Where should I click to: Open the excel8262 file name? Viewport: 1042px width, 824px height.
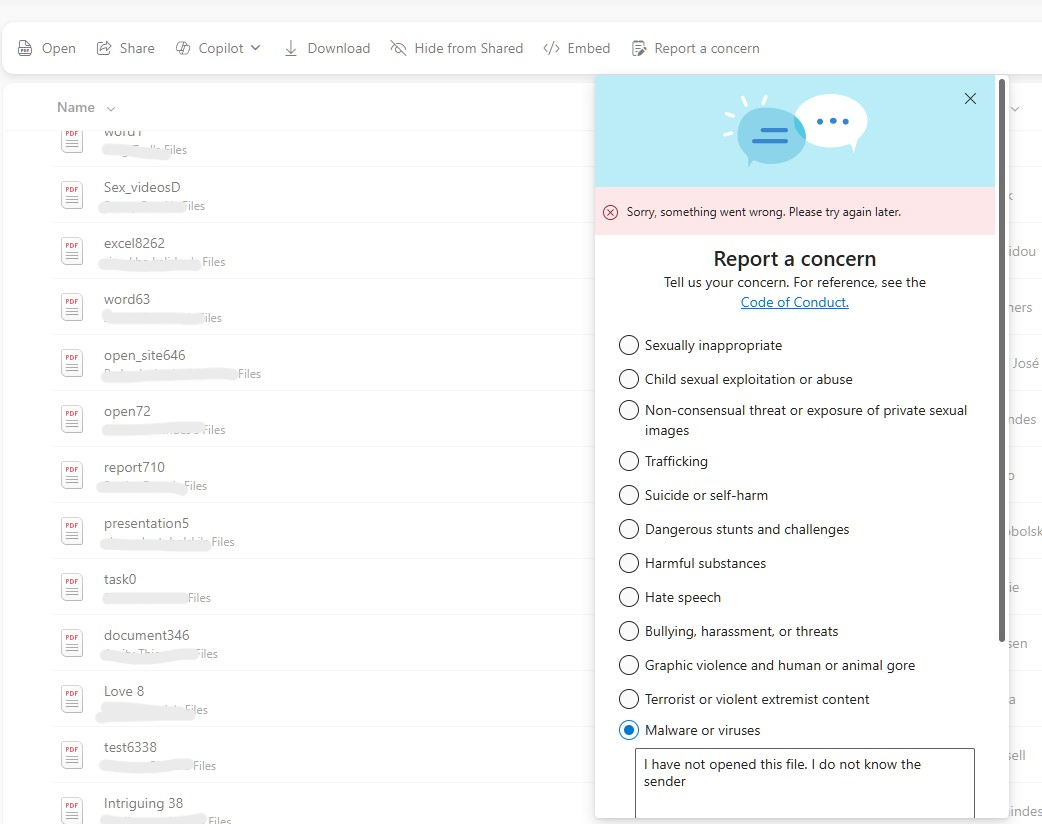click(134, 243)
